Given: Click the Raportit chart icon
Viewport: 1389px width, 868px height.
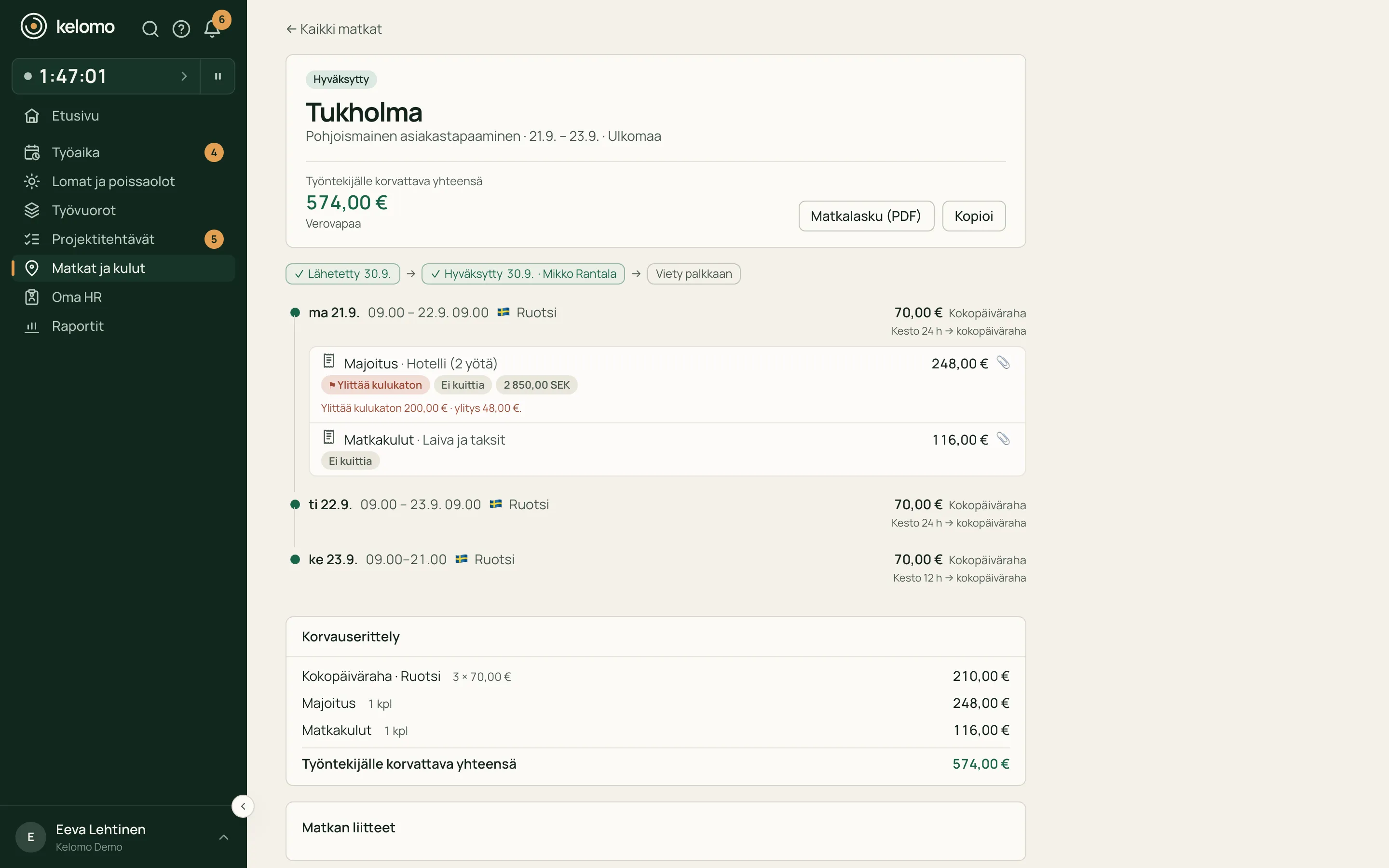Looking at the screenshot, I should (x=31, y=326).
